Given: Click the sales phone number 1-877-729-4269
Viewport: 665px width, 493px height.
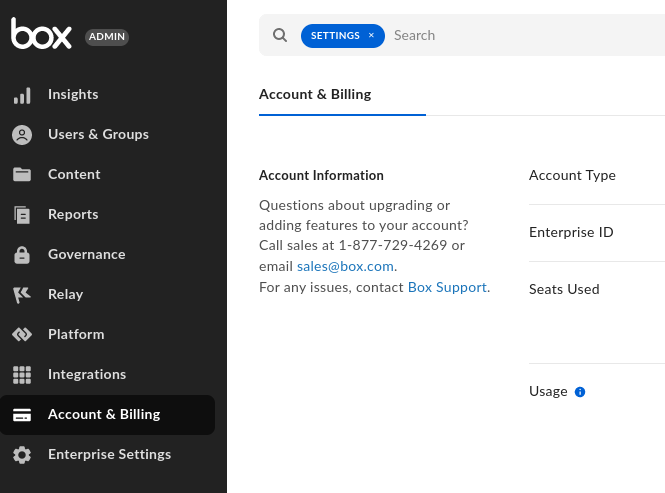Looking at the screenshot, I should (x=393, y=245).
